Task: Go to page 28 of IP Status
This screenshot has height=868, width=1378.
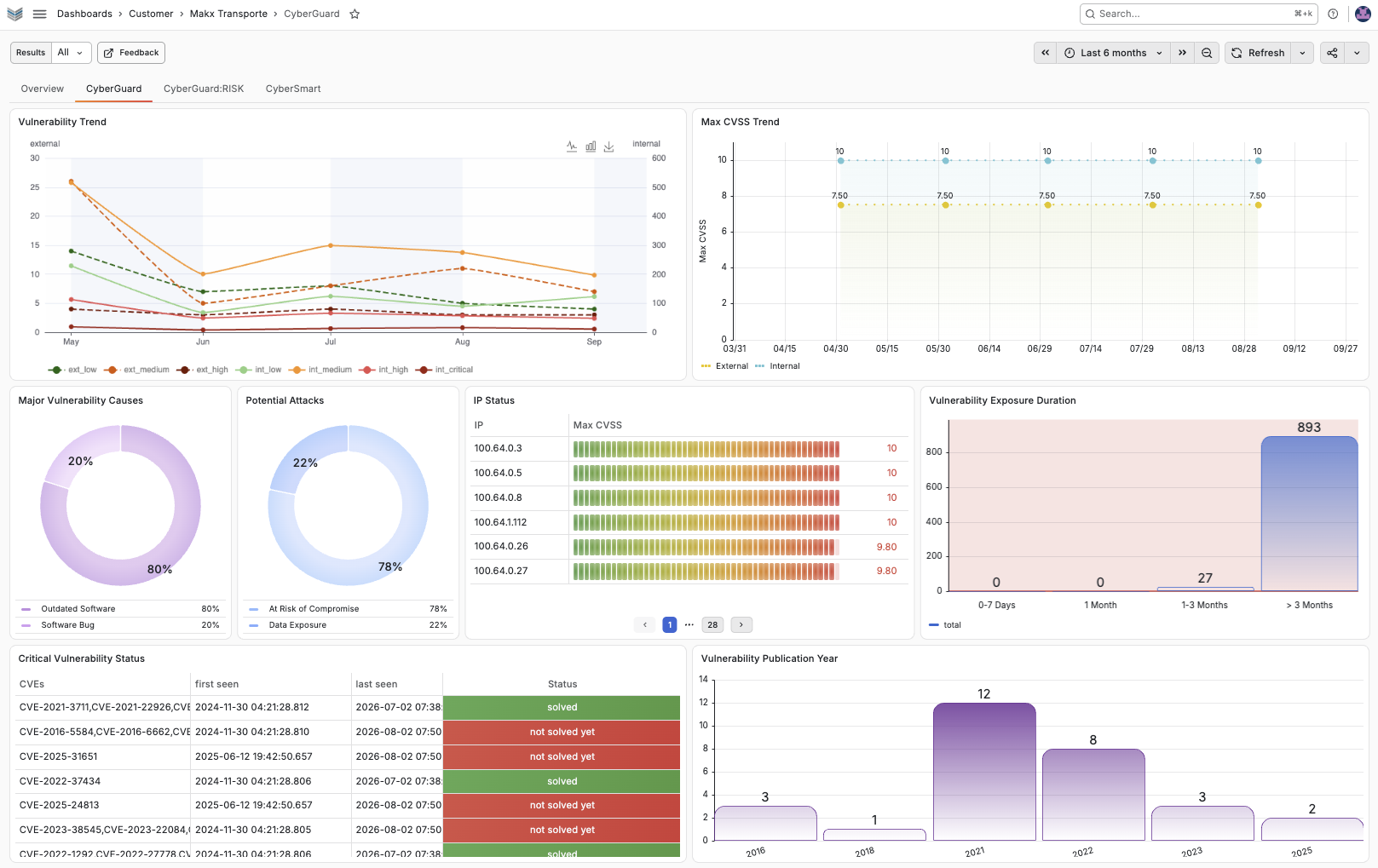Action: [712, 625]
